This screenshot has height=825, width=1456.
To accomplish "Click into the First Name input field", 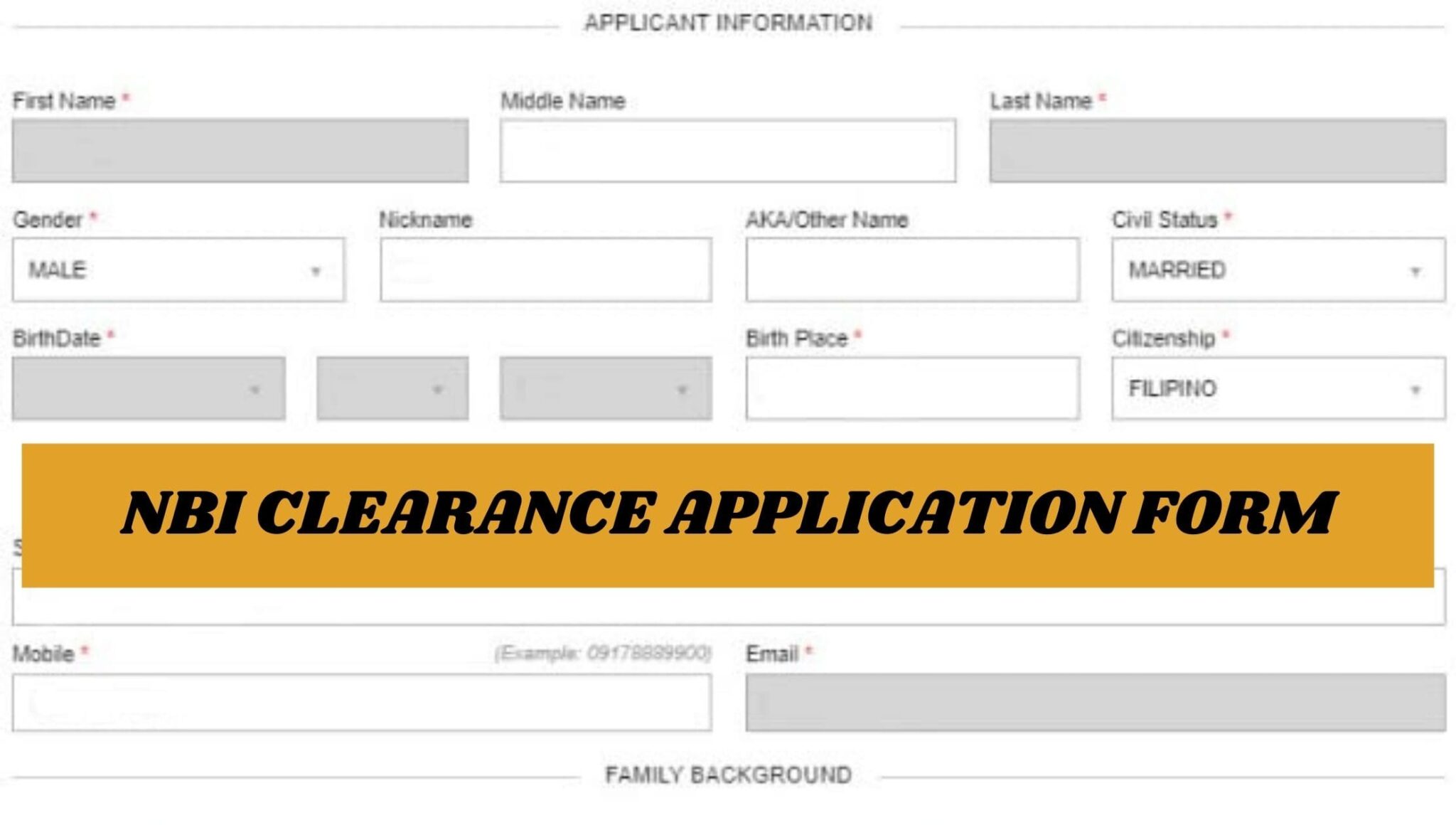I will coord(242,150).
